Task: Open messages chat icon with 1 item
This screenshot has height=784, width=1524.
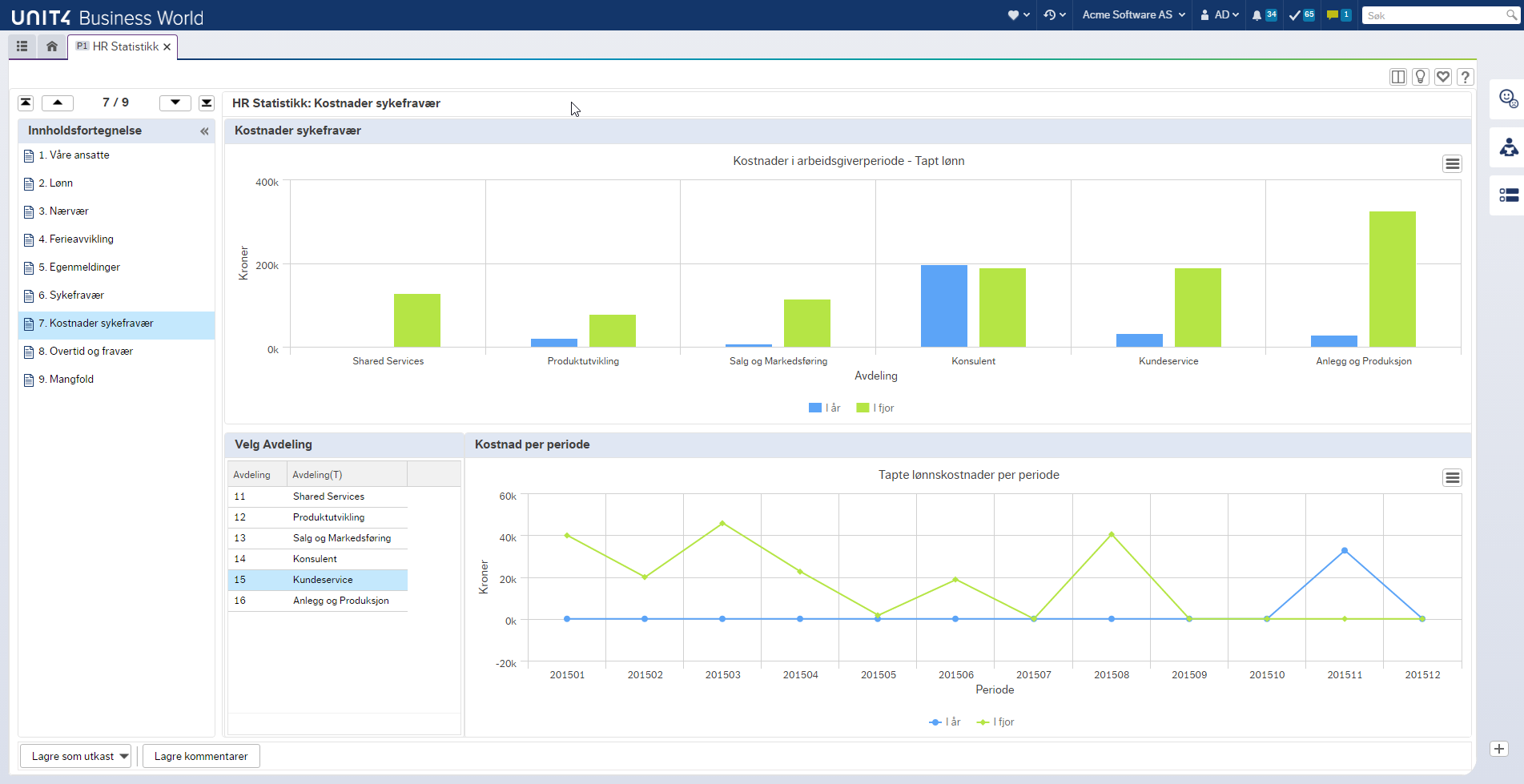Action: (1339, 14)
